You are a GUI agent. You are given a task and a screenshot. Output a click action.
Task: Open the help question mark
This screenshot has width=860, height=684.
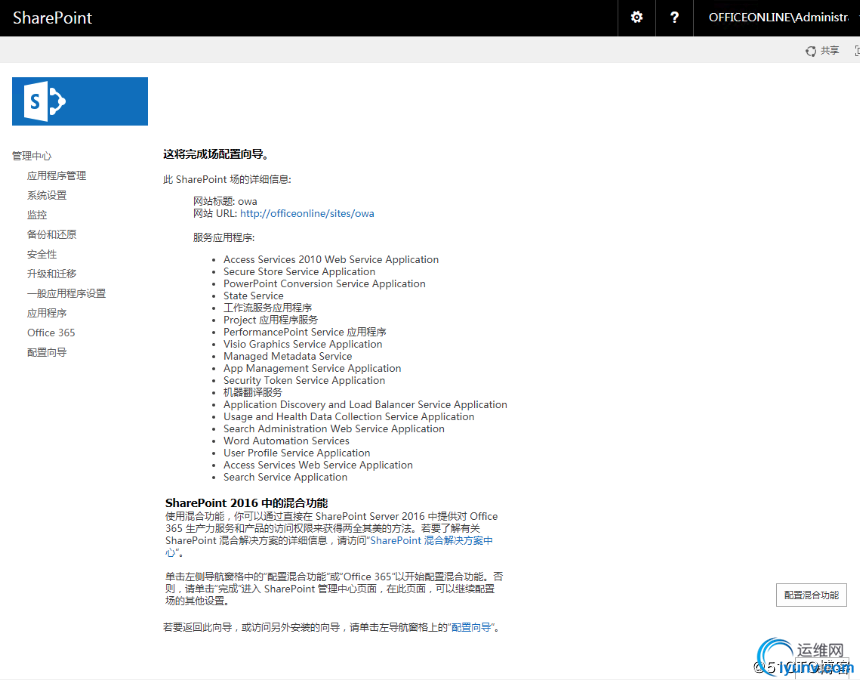click(675, 18)
